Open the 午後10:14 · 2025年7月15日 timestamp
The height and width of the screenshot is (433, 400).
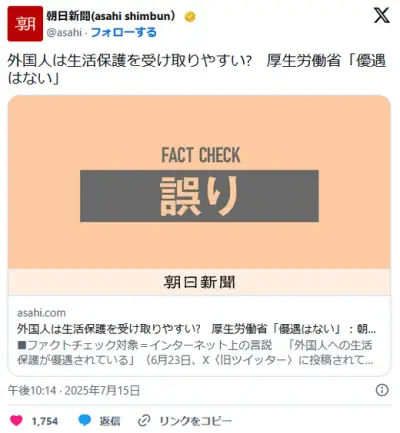coord(74,390)
